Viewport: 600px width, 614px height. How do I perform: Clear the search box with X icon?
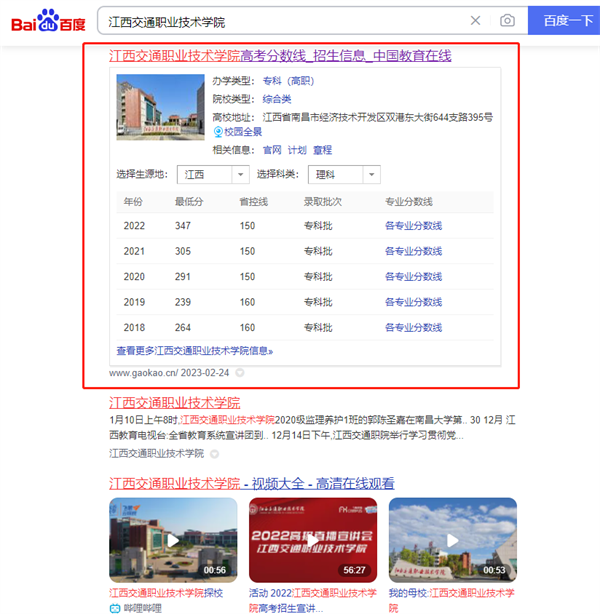[475, 20]
